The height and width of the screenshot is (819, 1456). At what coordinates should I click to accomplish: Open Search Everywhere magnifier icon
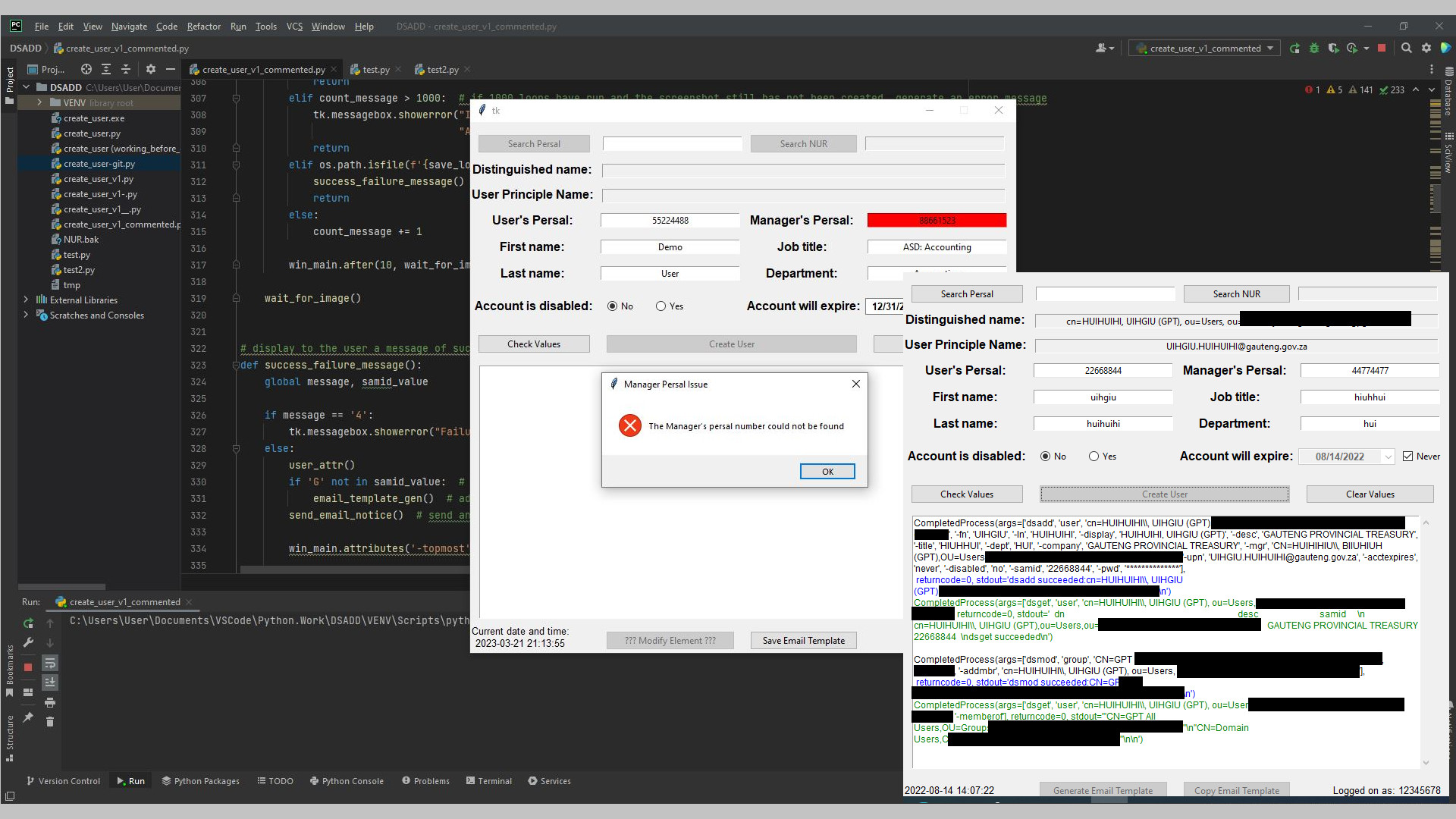[1407, 48]
